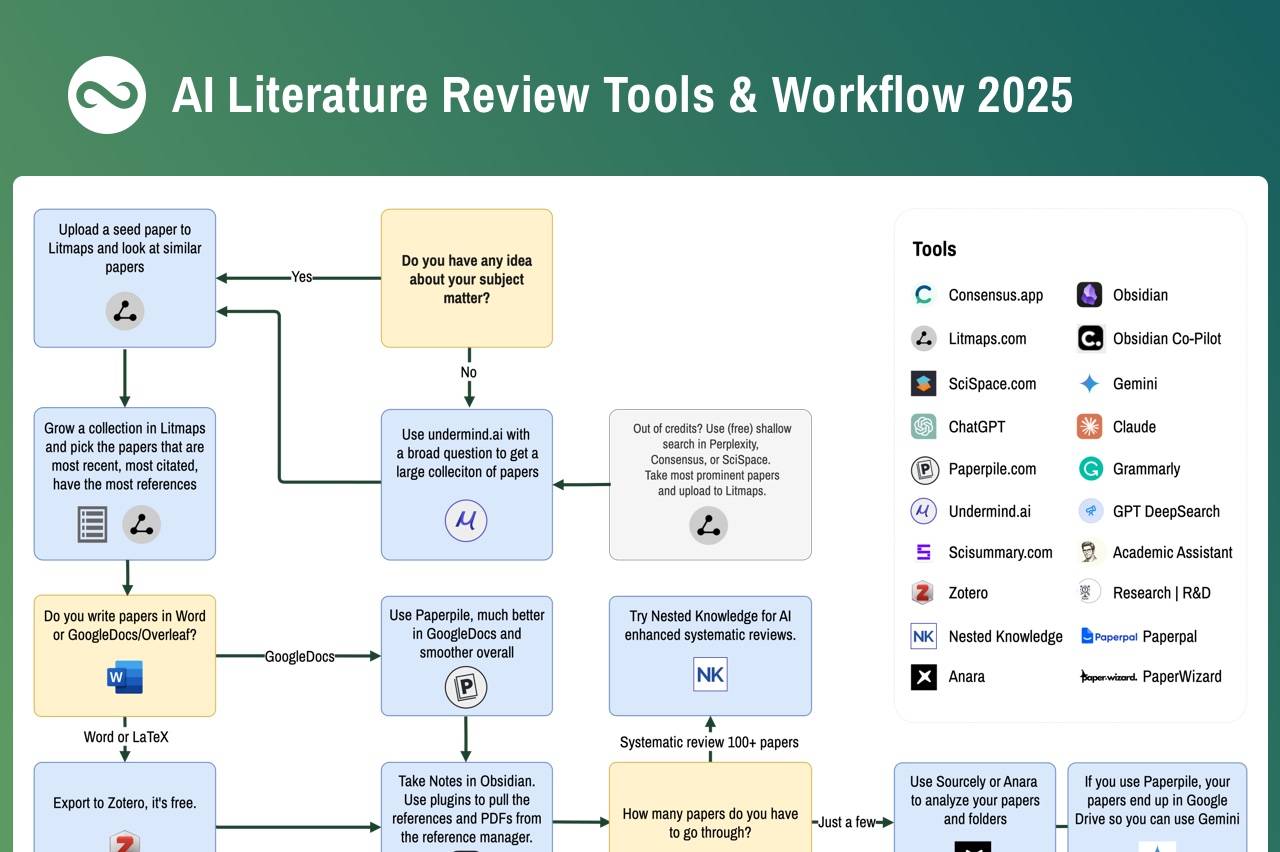1280x852 pixels.
Task: Click the 'Systematic review 100+ papers' label
Action: [709, 742]
